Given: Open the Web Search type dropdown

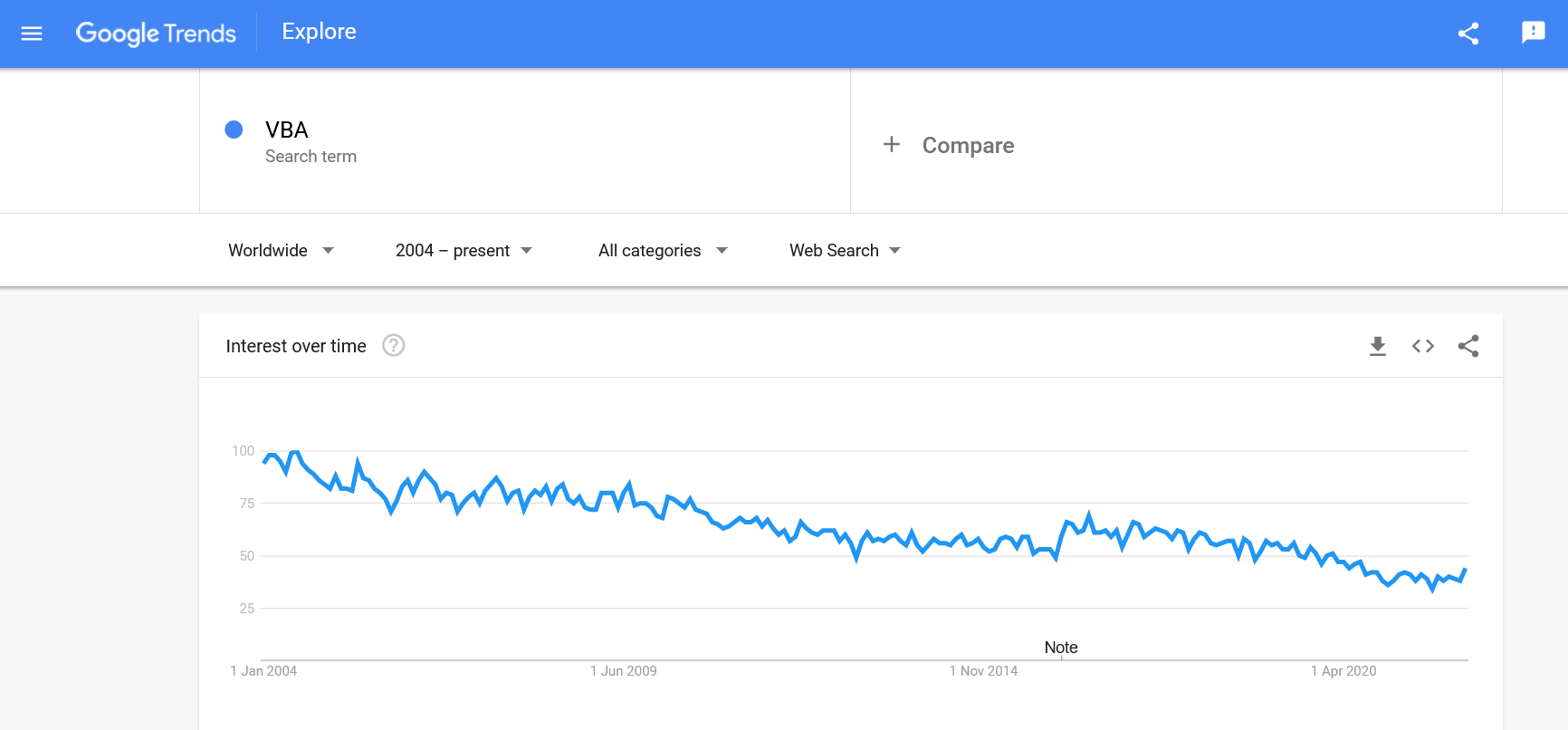Looking at the screenshot, I should pos(845,250).
